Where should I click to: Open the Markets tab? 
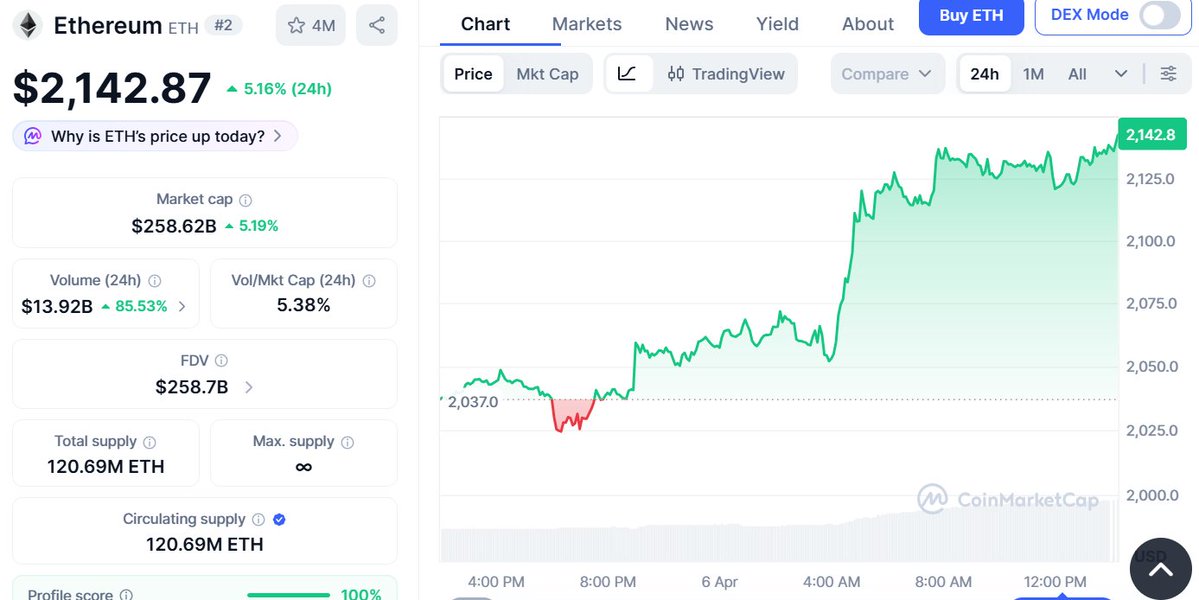[x=587, y=24]
